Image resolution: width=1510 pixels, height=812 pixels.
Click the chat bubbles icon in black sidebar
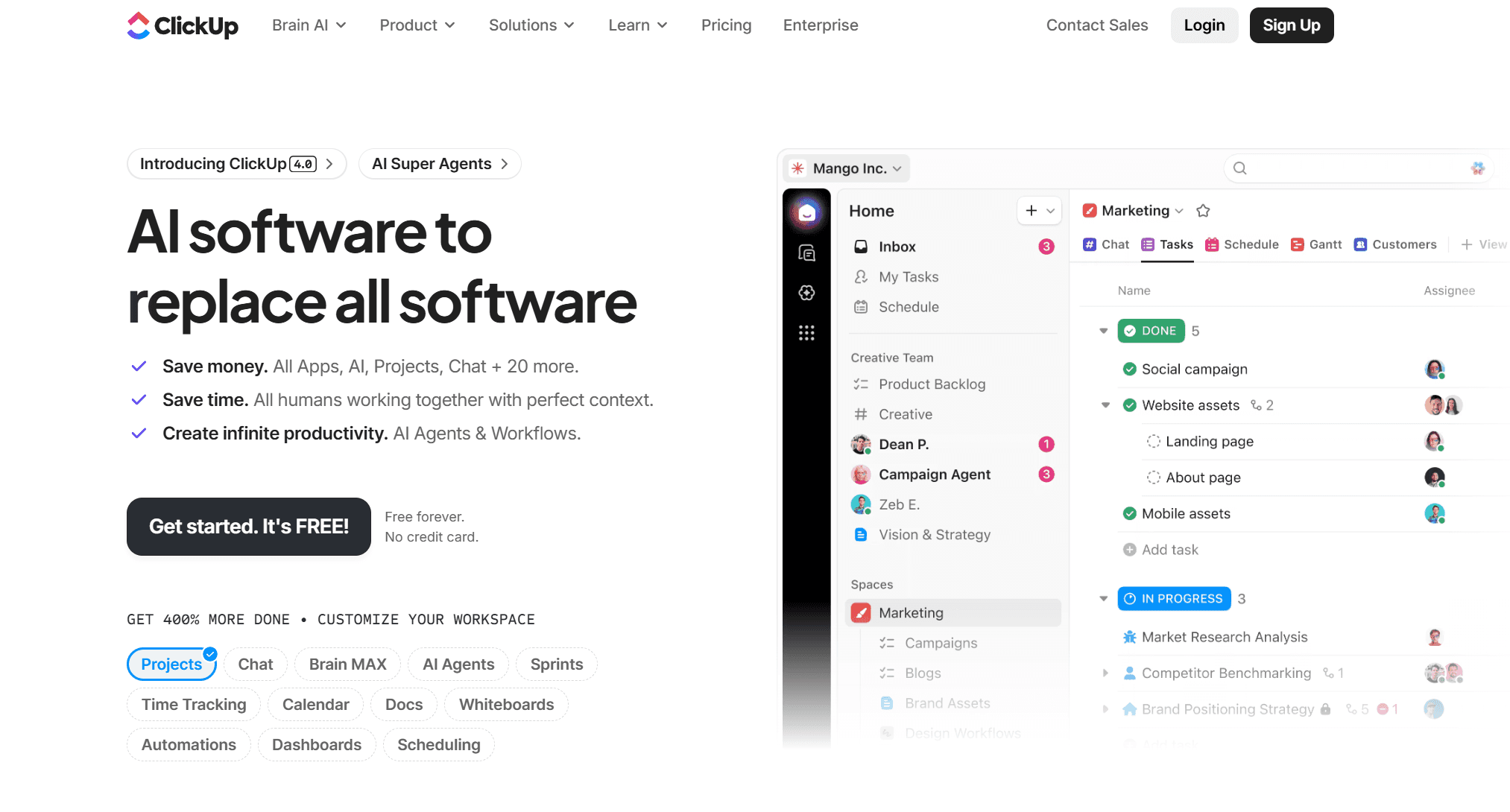pyautogui.click(x=806, y=253)
